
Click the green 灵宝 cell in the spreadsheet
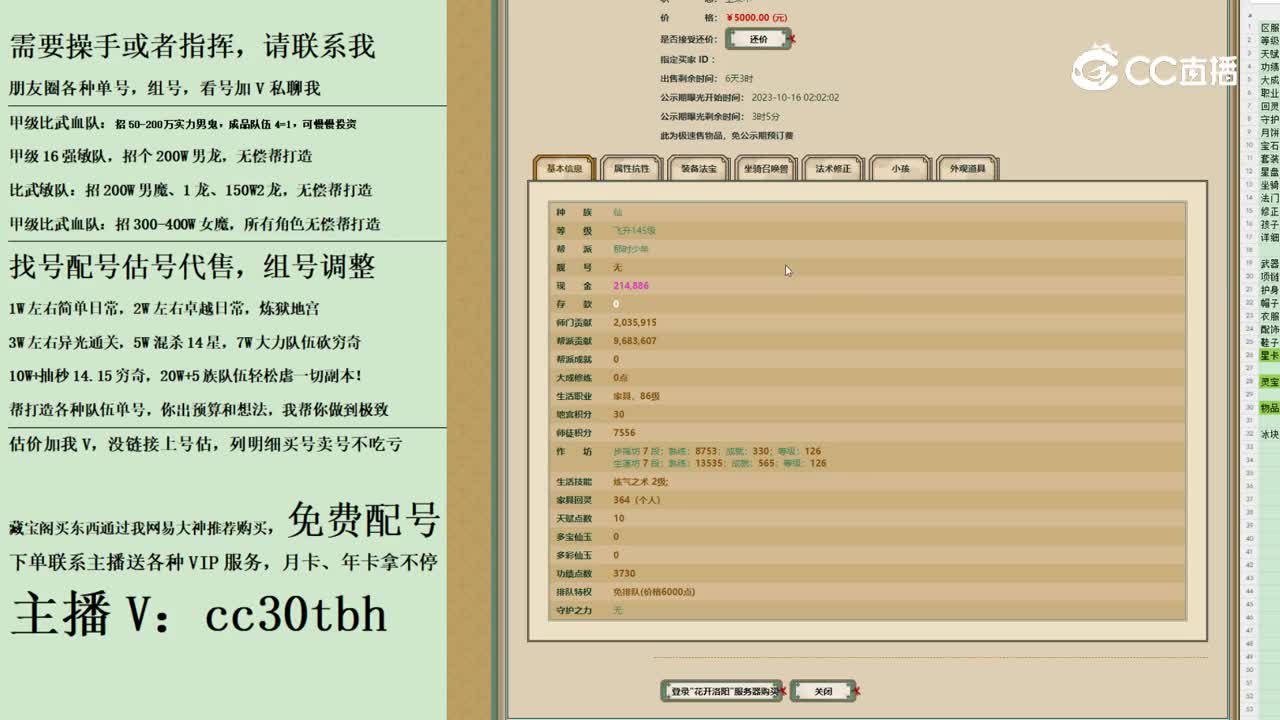tap(1269, 382)
